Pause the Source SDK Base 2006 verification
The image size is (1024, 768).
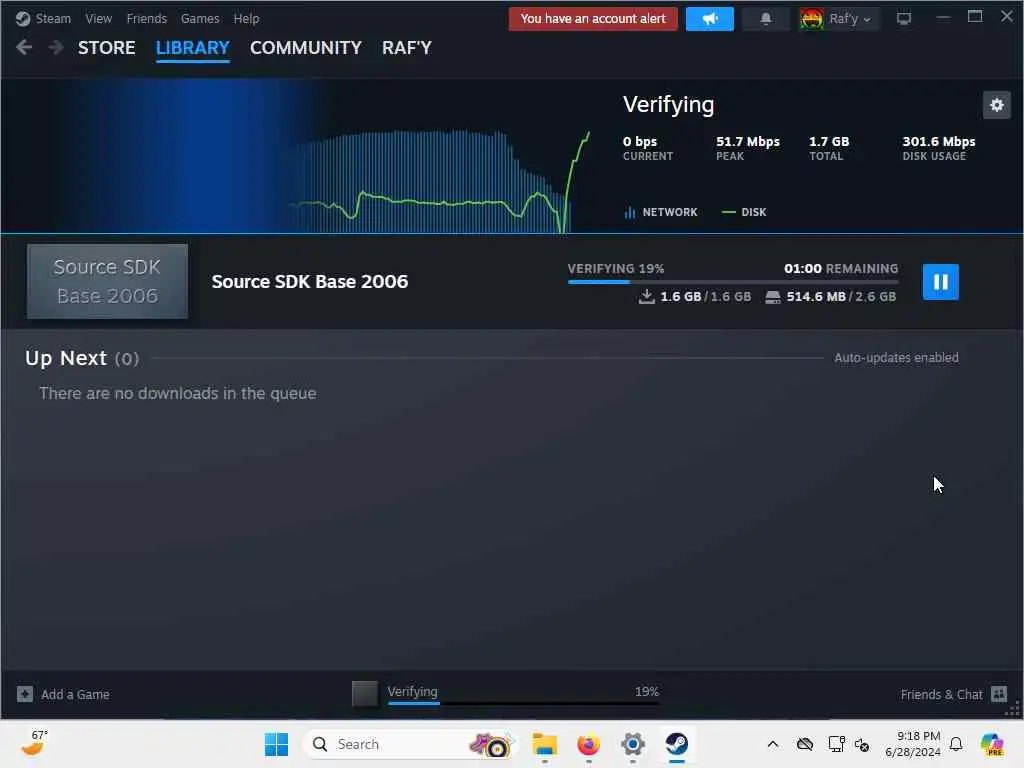pos(940,282)
